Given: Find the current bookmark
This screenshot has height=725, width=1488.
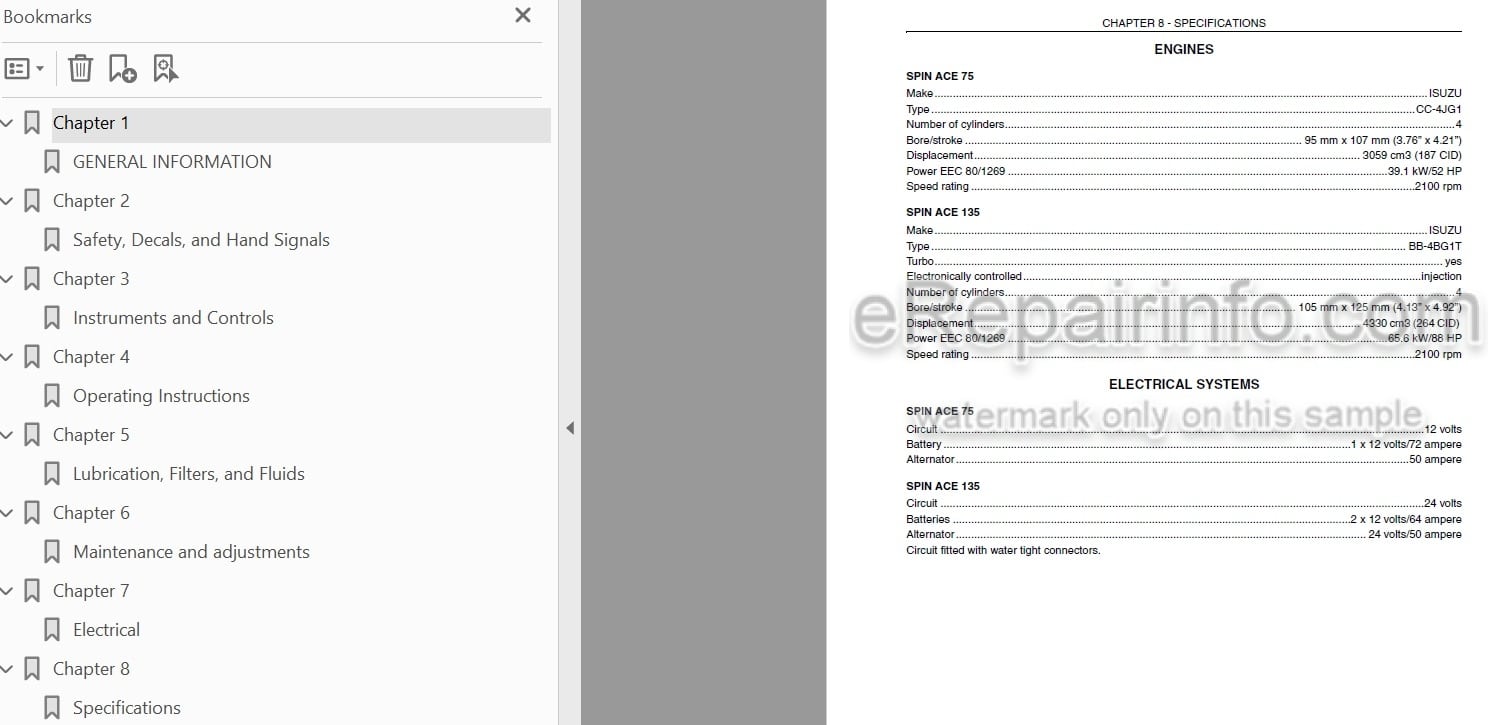Looking at the screenshot, I should click(x=166, y=69).
